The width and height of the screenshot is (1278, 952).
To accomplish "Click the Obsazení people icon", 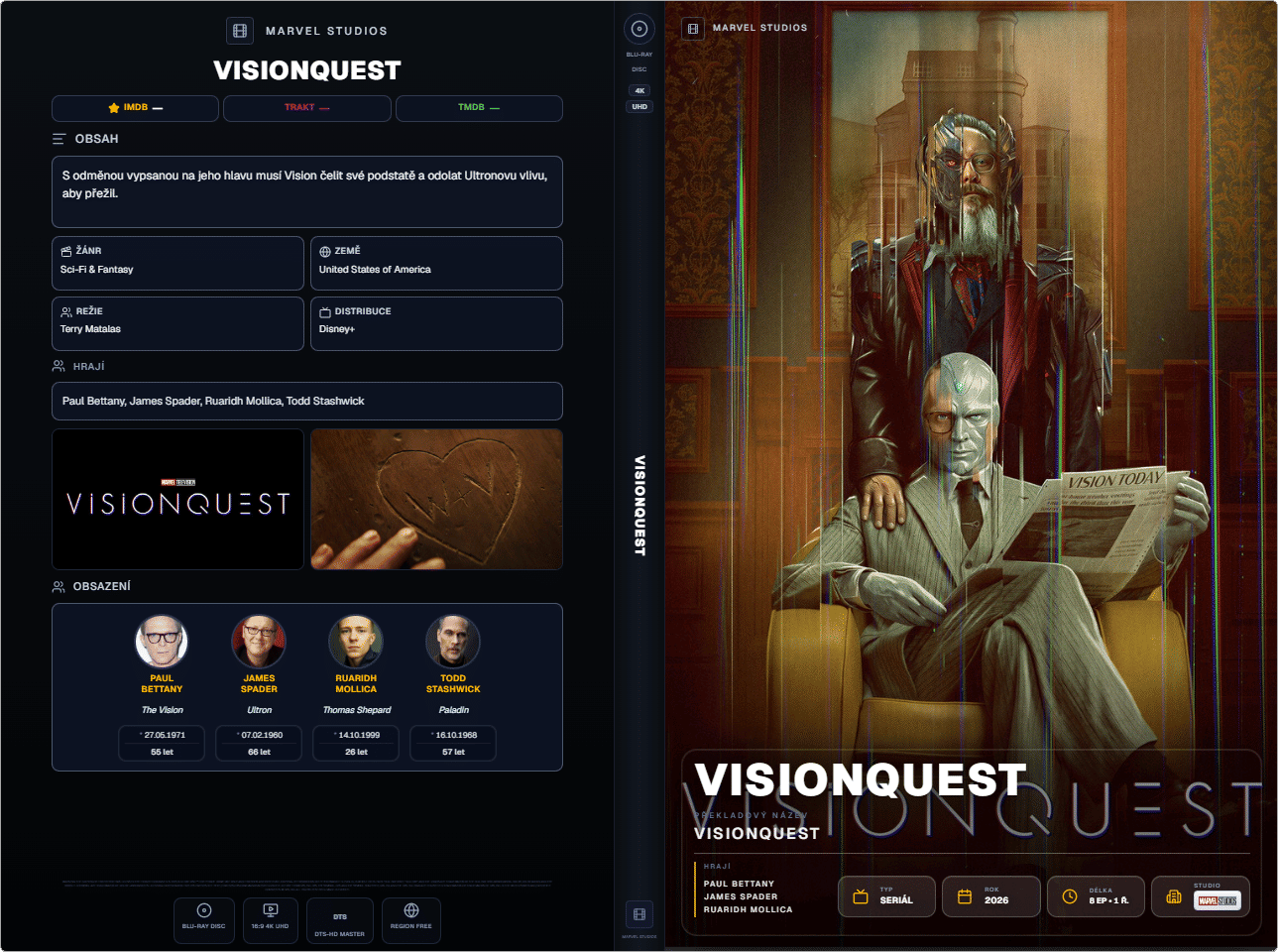I will tap(58, 586).
